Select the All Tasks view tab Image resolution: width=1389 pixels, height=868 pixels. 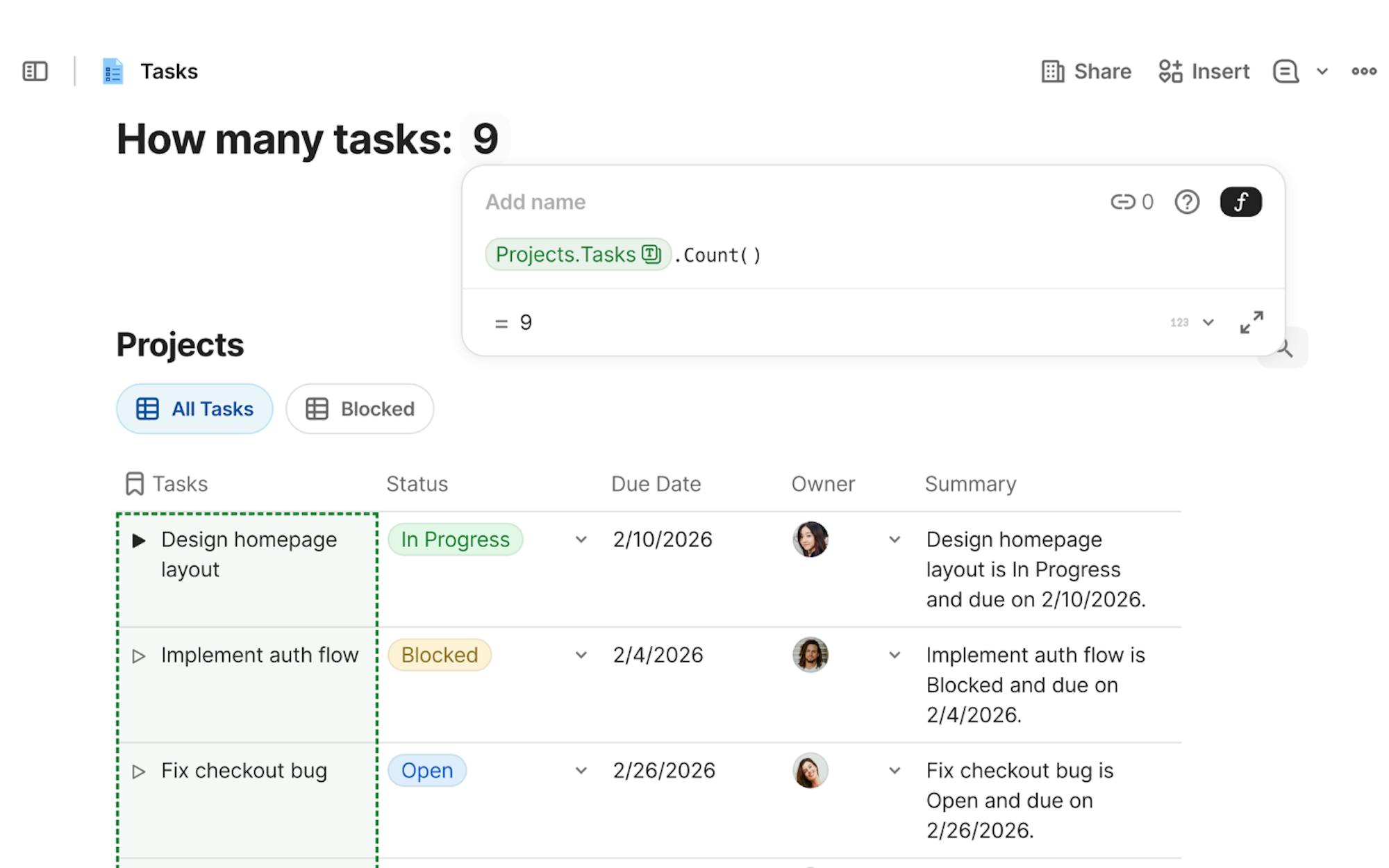pos(194,409)
